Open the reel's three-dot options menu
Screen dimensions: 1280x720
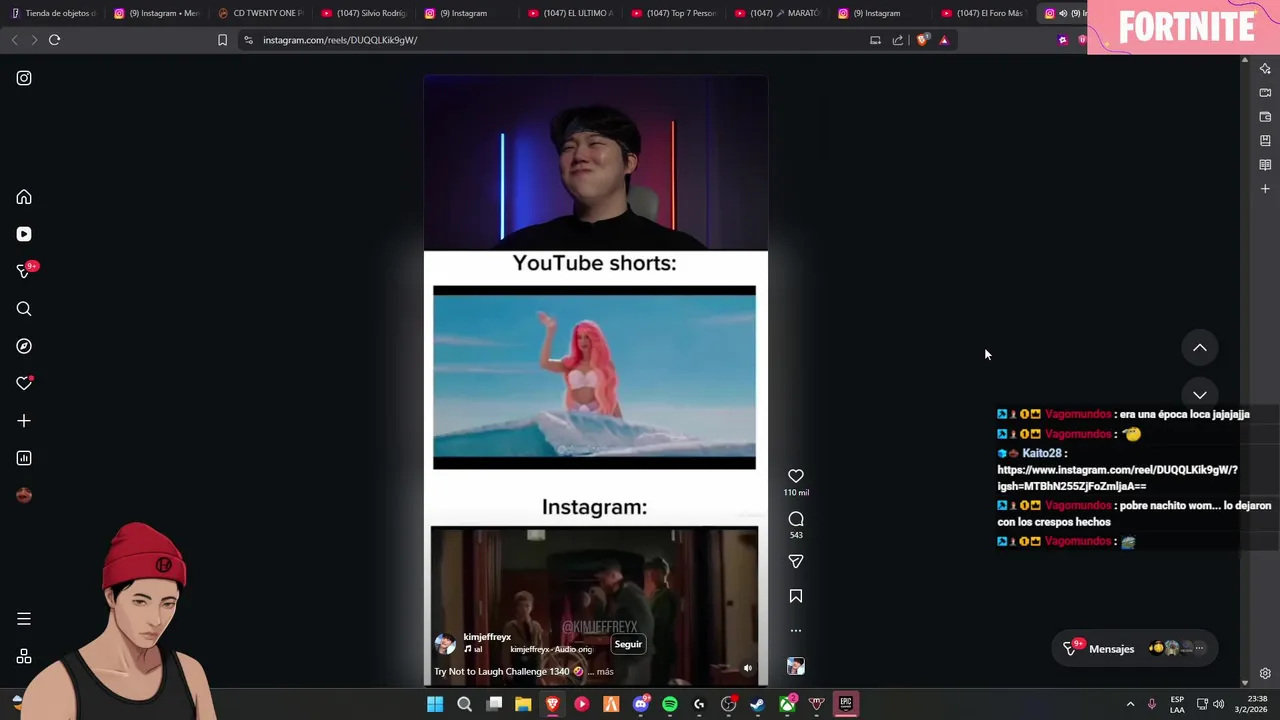point(796,631)
